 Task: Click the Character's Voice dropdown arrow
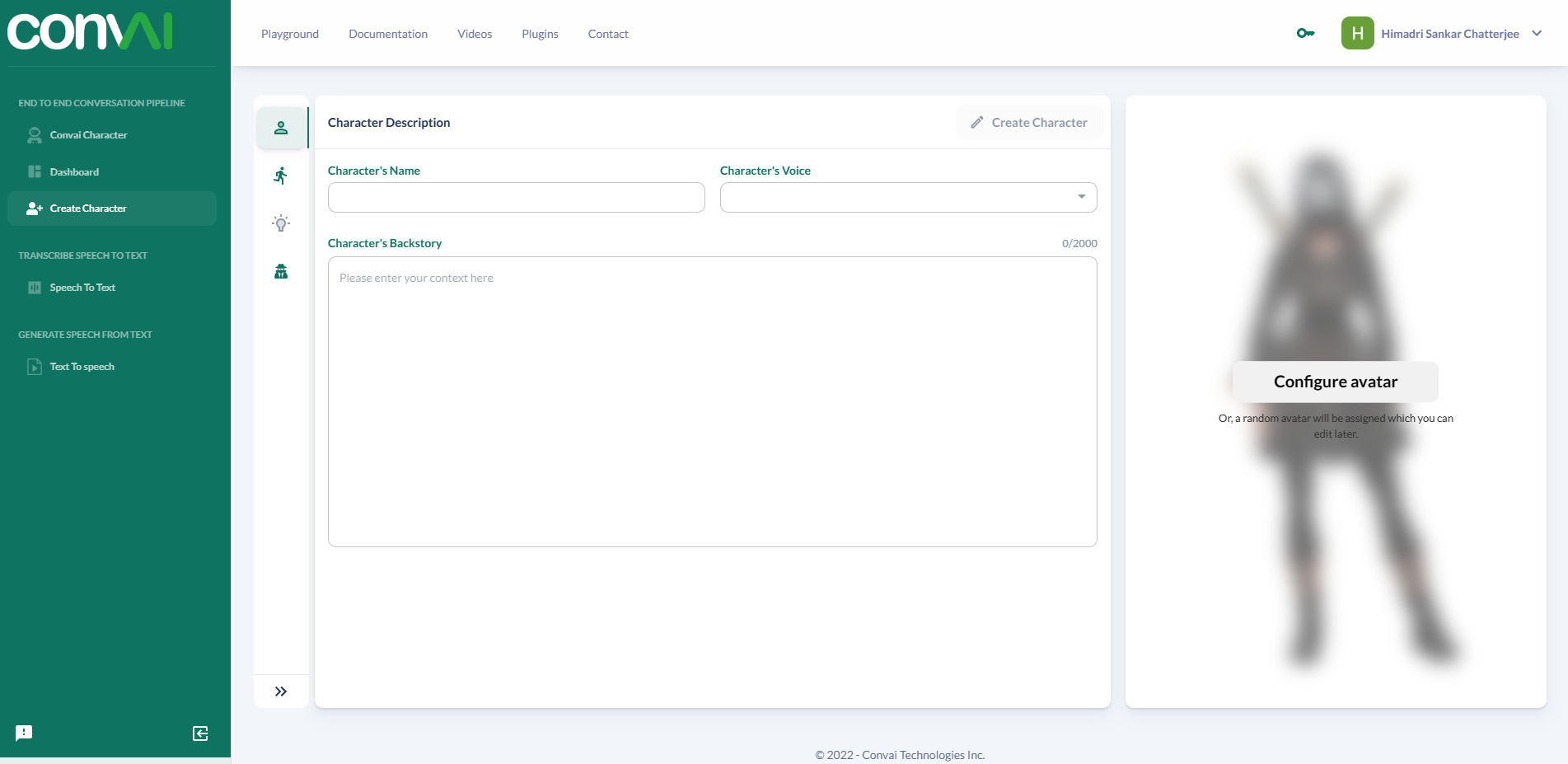point(1082,197)
